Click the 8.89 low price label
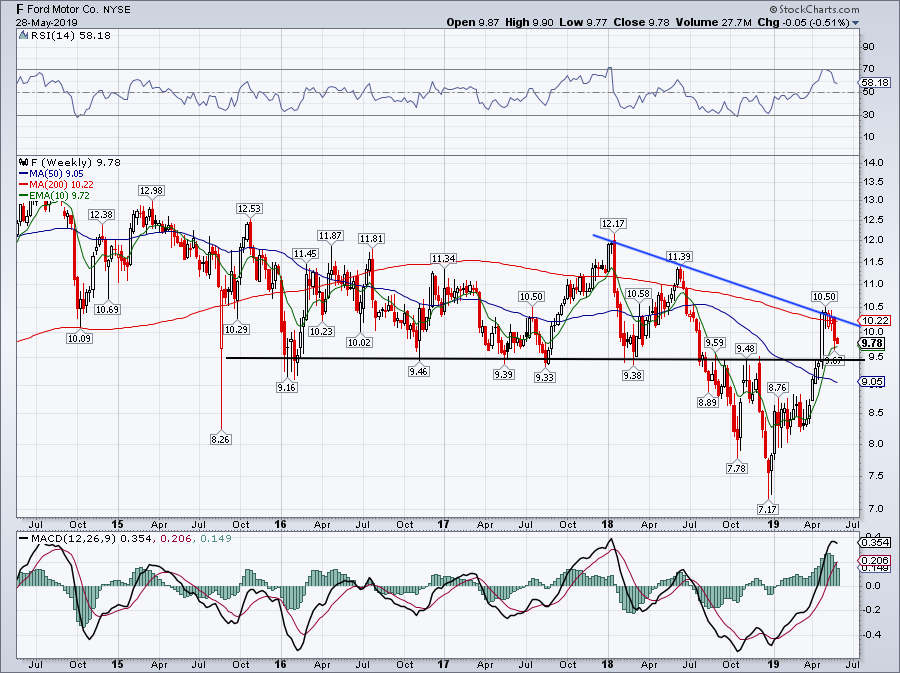900x673 pixels. coord(708,402)
